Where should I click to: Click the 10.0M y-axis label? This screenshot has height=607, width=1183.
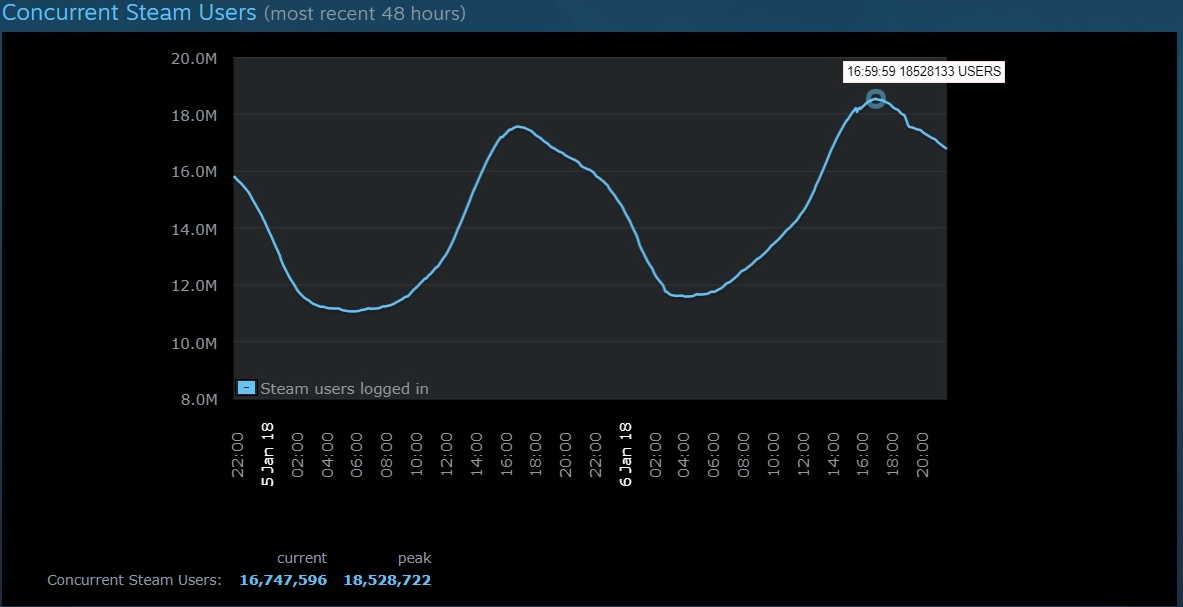click(194, 343)
